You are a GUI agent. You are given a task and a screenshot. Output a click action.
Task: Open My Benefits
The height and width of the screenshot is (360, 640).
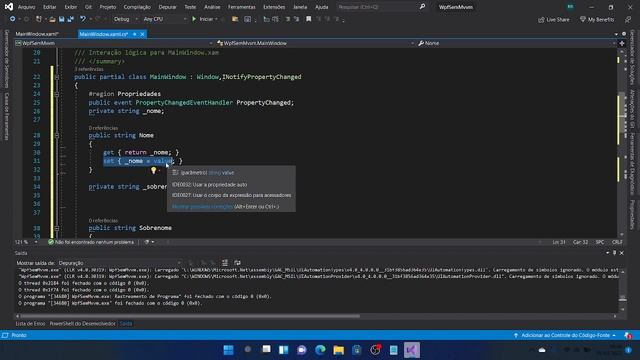pos(597,19)
